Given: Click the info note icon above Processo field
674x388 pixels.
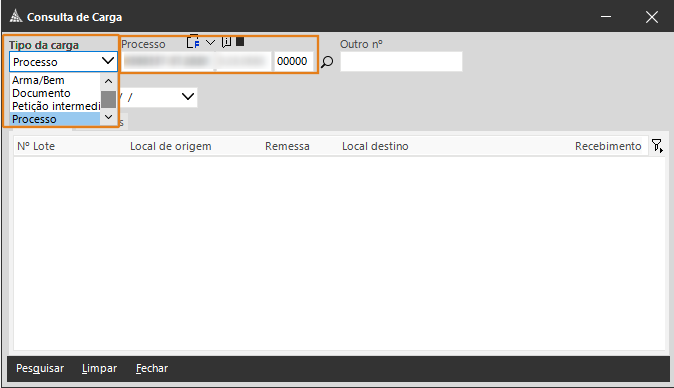Looking at the screenshot, I should pyautogui.click(x=226, y=42).
